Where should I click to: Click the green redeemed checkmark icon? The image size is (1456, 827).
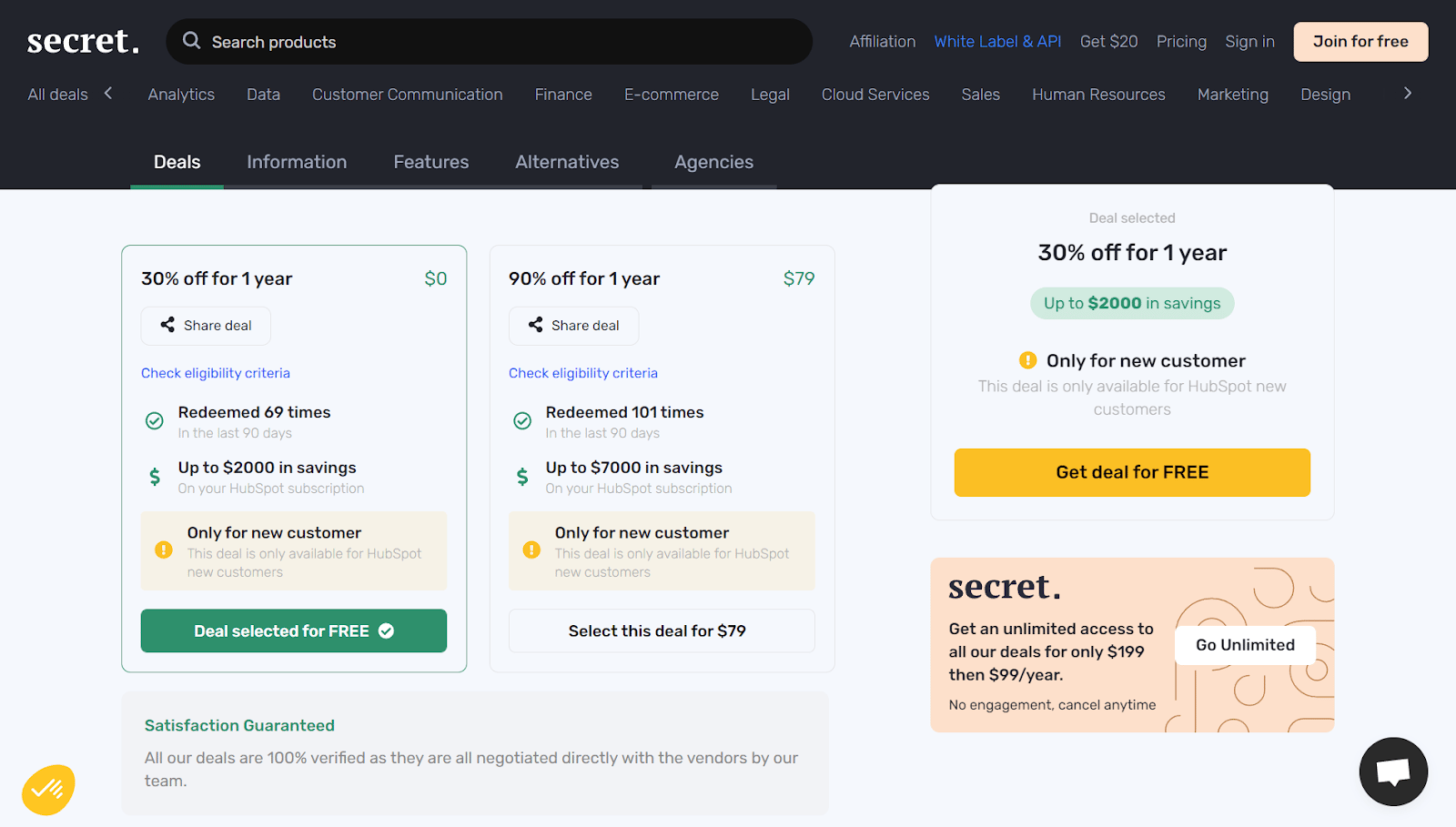153,420
